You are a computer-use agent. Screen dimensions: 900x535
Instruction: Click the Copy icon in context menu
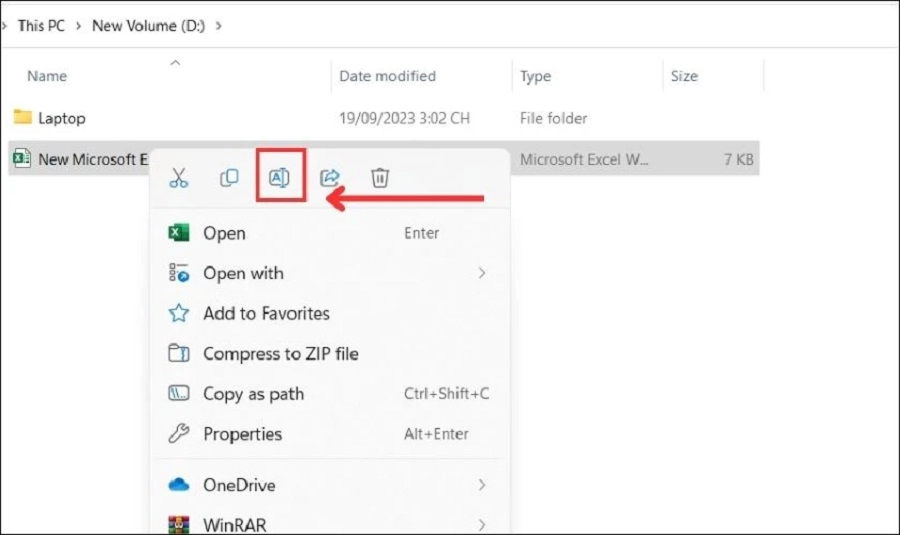click(x=229, y=178)
